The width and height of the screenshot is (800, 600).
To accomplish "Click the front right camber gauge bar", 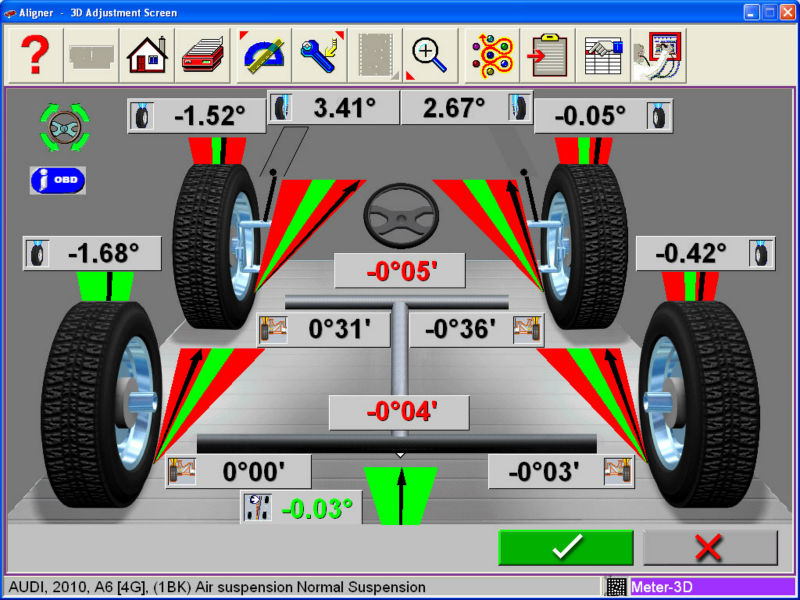I will coord(585,150).
